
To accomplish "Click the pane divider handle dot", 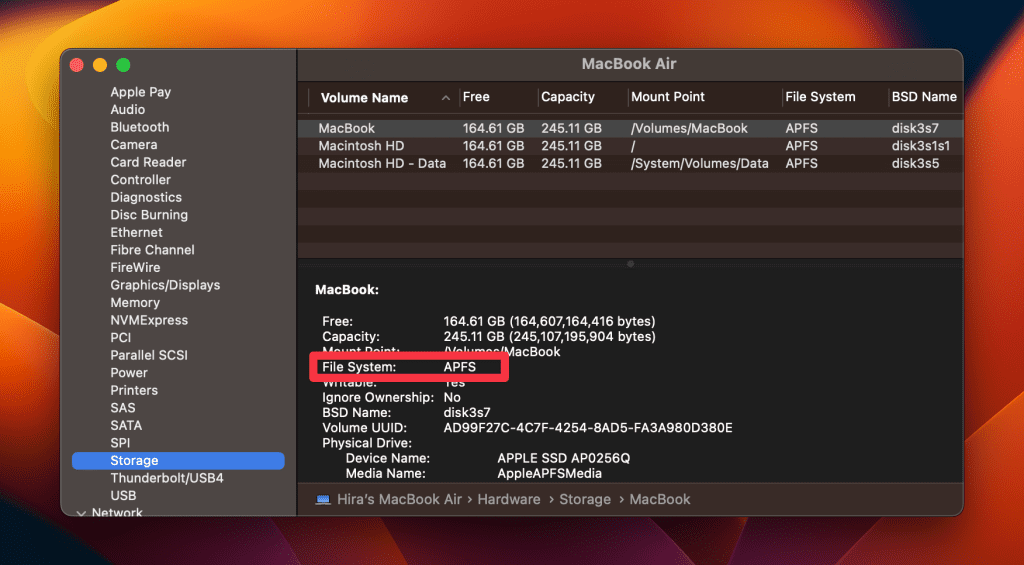I will [x=630, y=264].
